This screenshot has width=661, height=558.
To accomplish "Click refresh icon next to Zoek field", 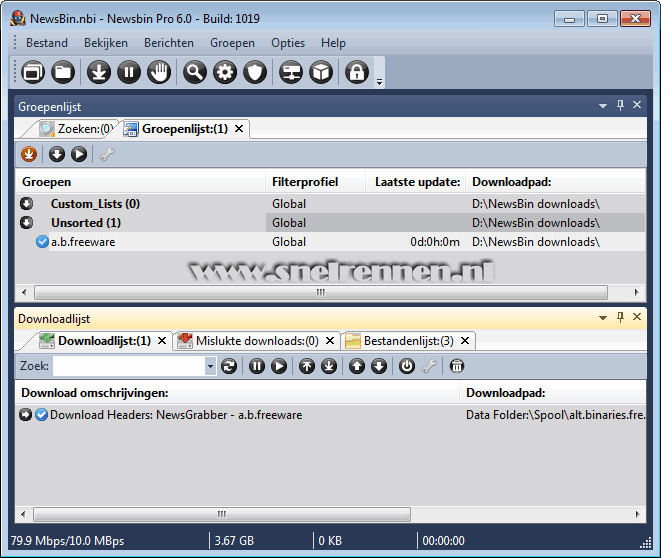I will click(x=229, y=366).
